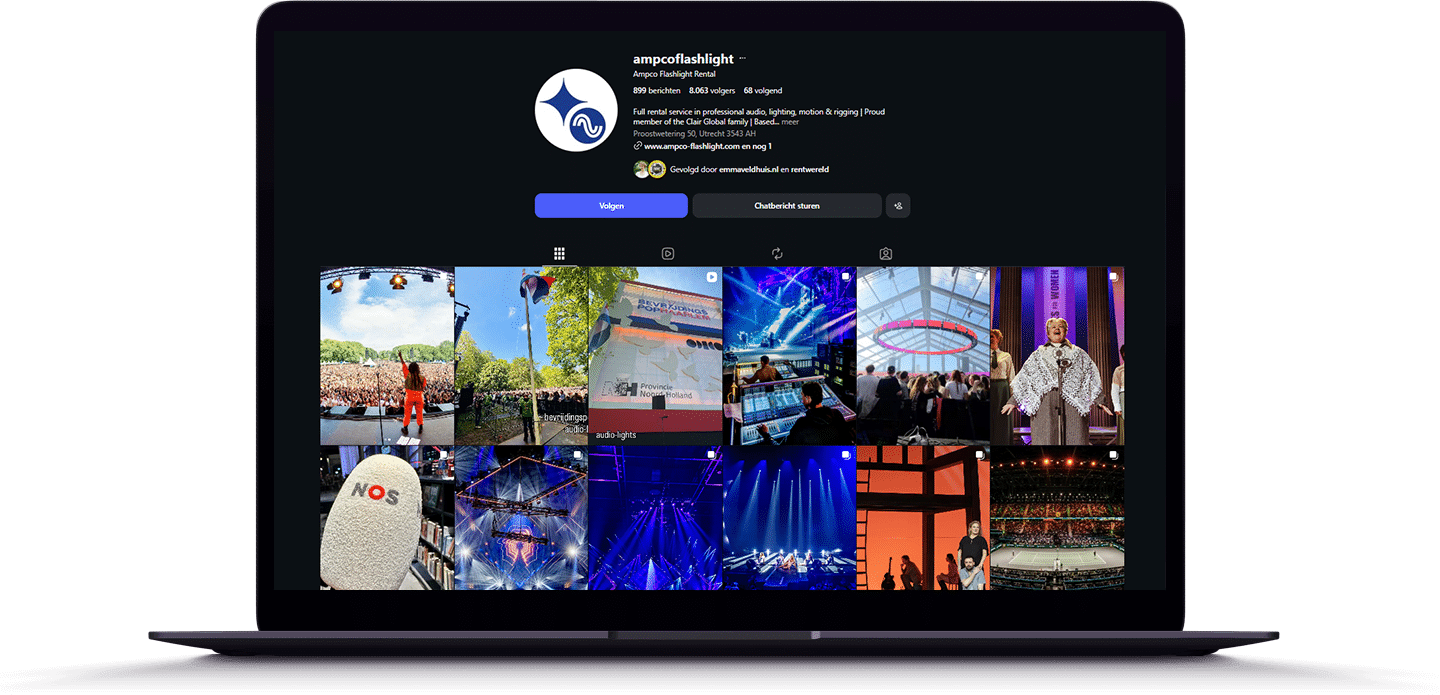The width and height of the screenshot is (1440, 695).
Task: Open the reposts tab
Action: 777,254
